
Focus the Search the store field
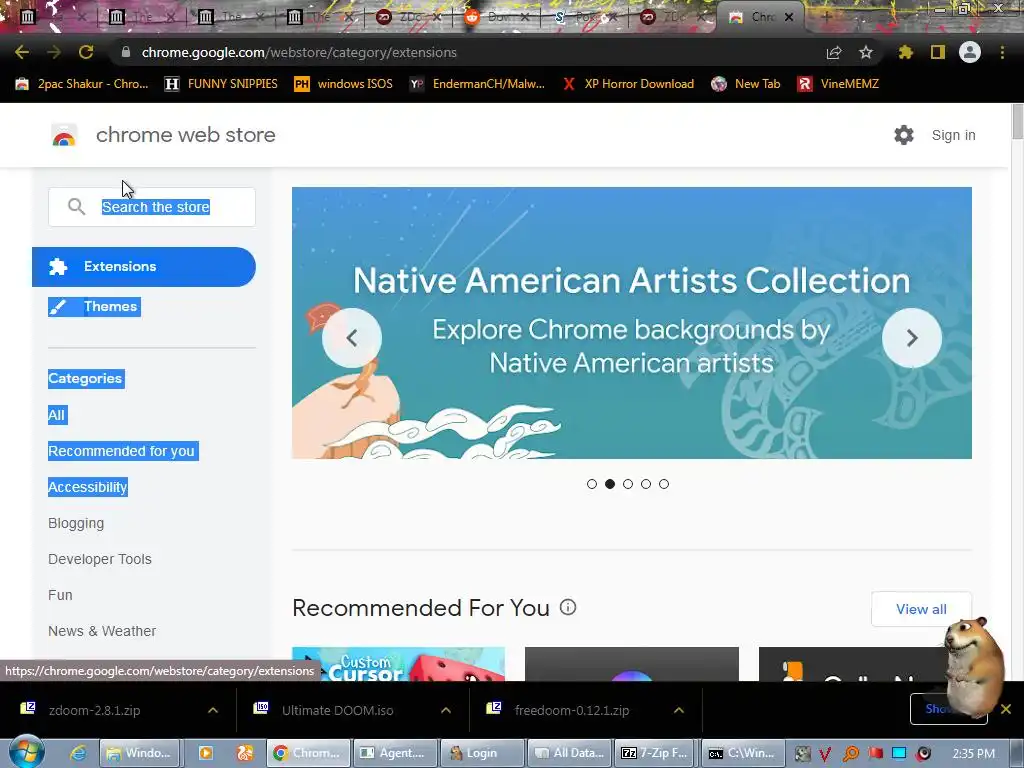(x=152, y=207)
